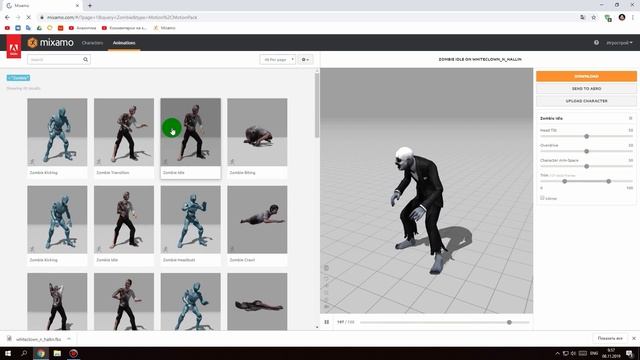640x360 pixels.
Task: Close the downloads bar
Action: coord(633,338)
